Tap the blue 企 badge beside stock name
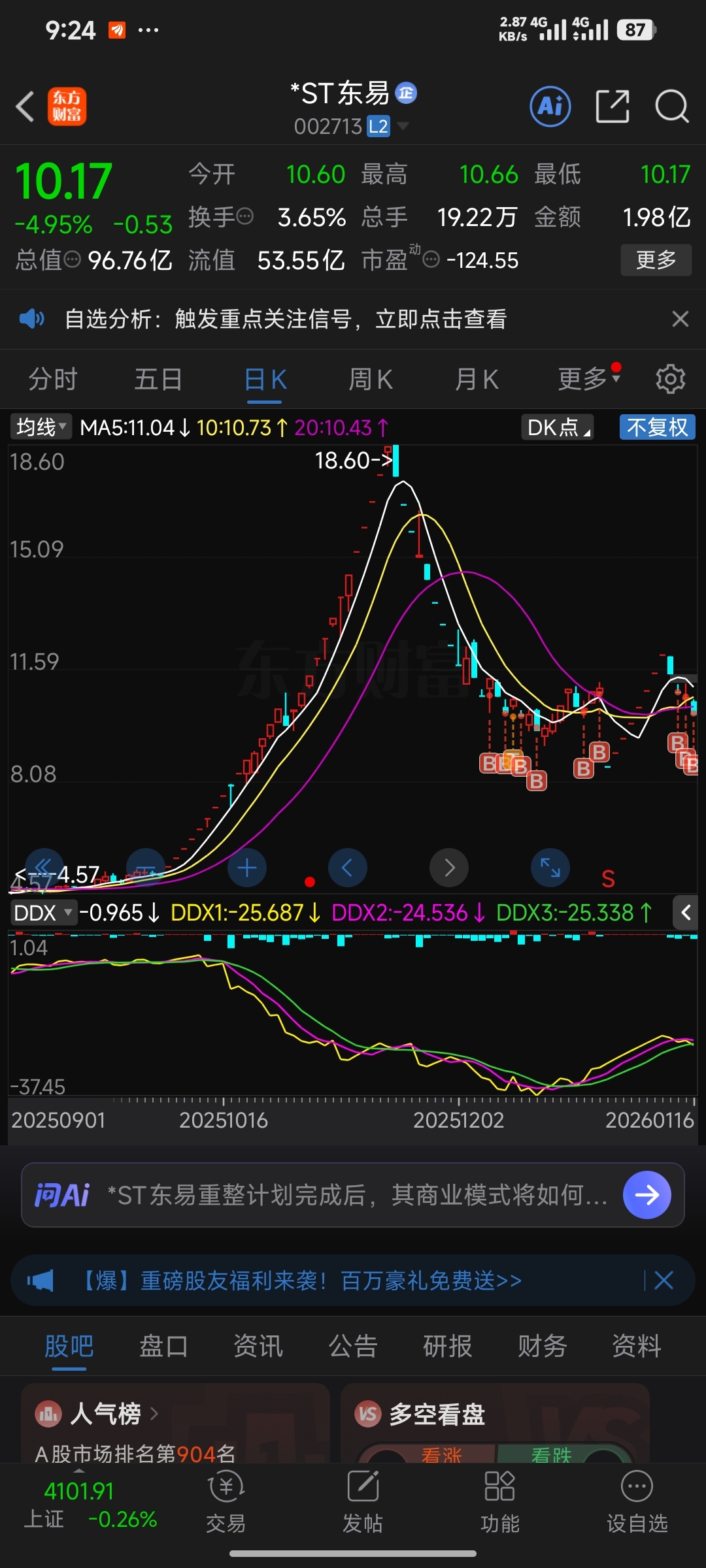The height and width of the screenshot is (1568, 706). pos(406,93)
